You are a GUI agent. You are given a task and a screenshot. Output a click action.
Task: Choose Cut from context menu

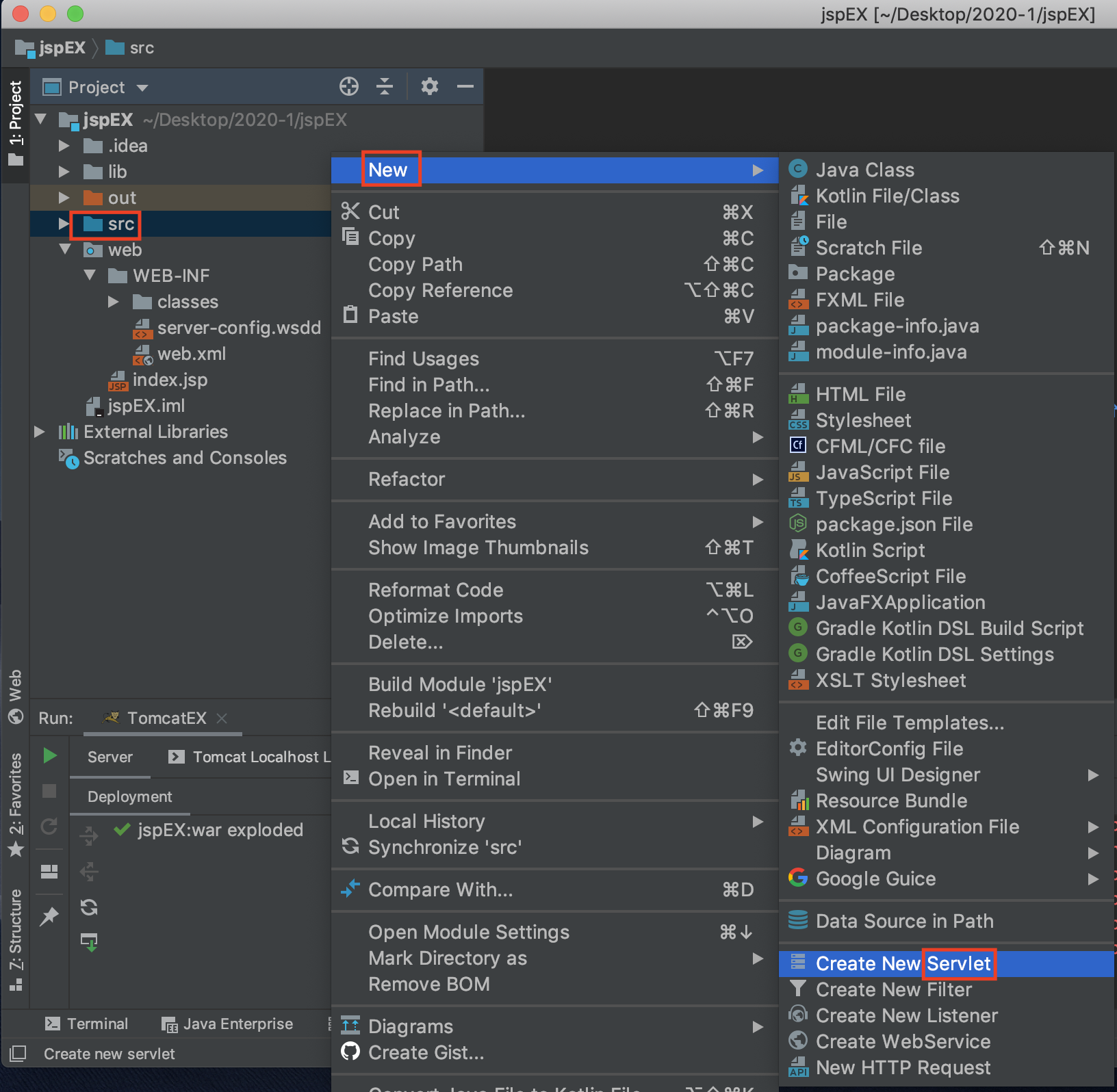554,212
